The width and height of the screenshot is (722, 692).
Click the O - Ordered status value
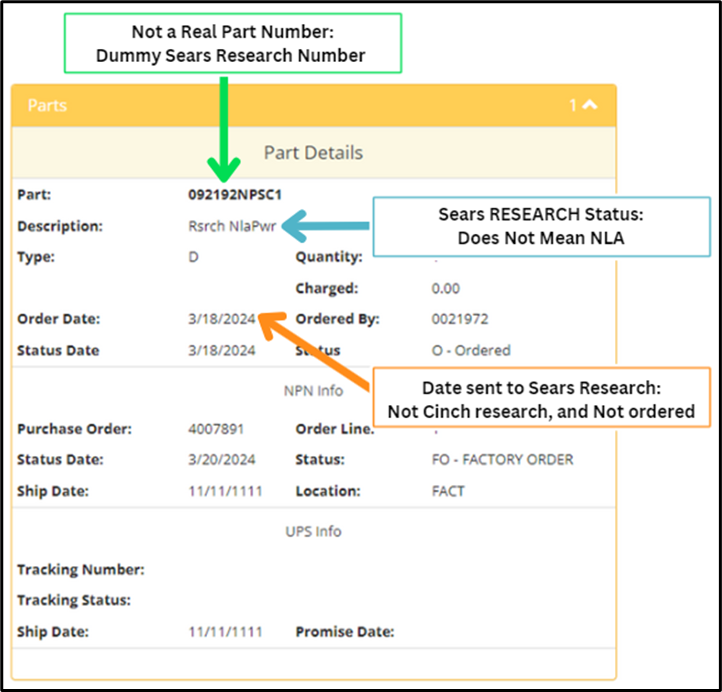[x=471, y=350]
